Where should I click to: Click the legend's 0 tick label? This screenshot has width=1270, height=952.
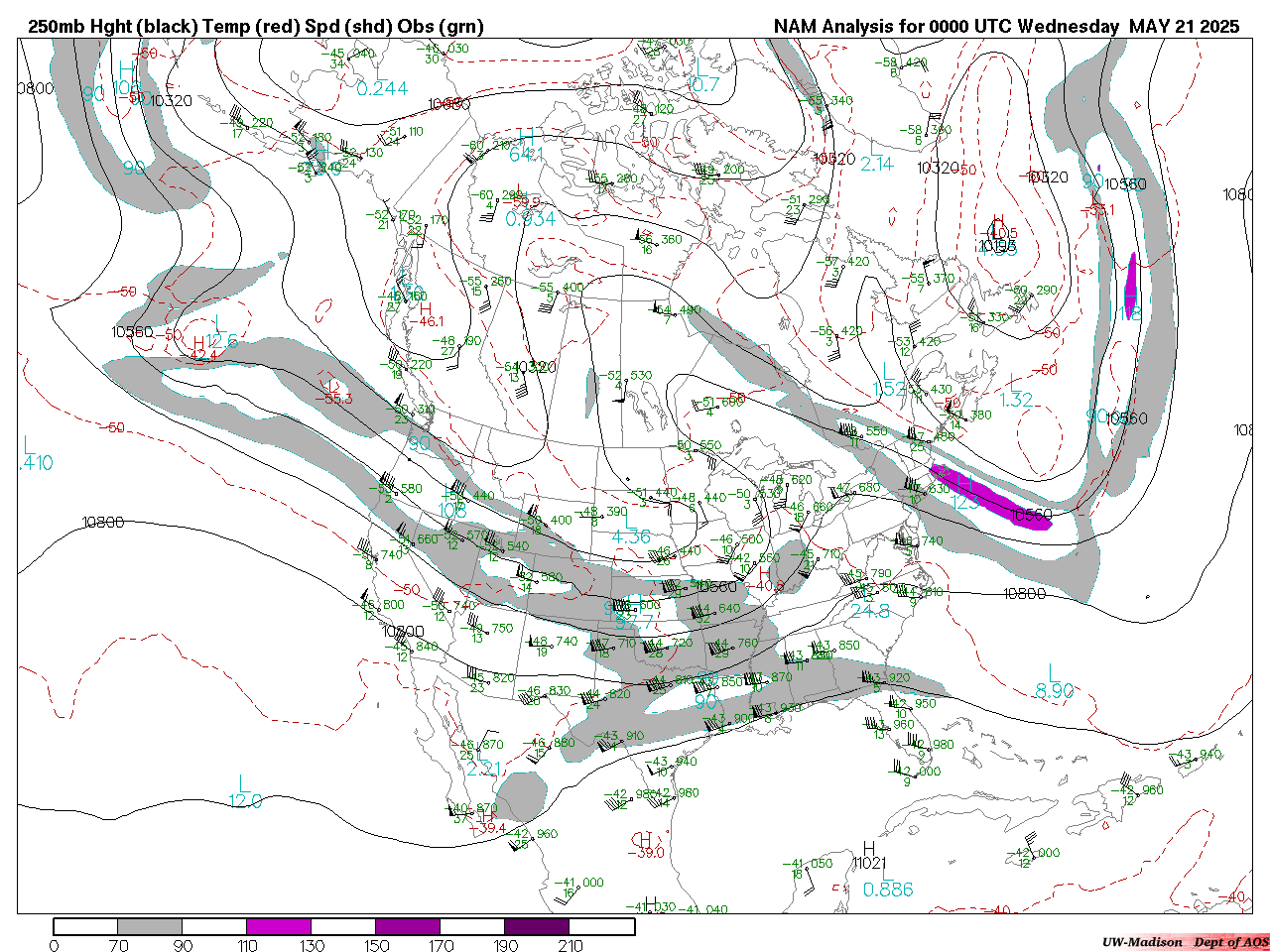tap(54, 946)
